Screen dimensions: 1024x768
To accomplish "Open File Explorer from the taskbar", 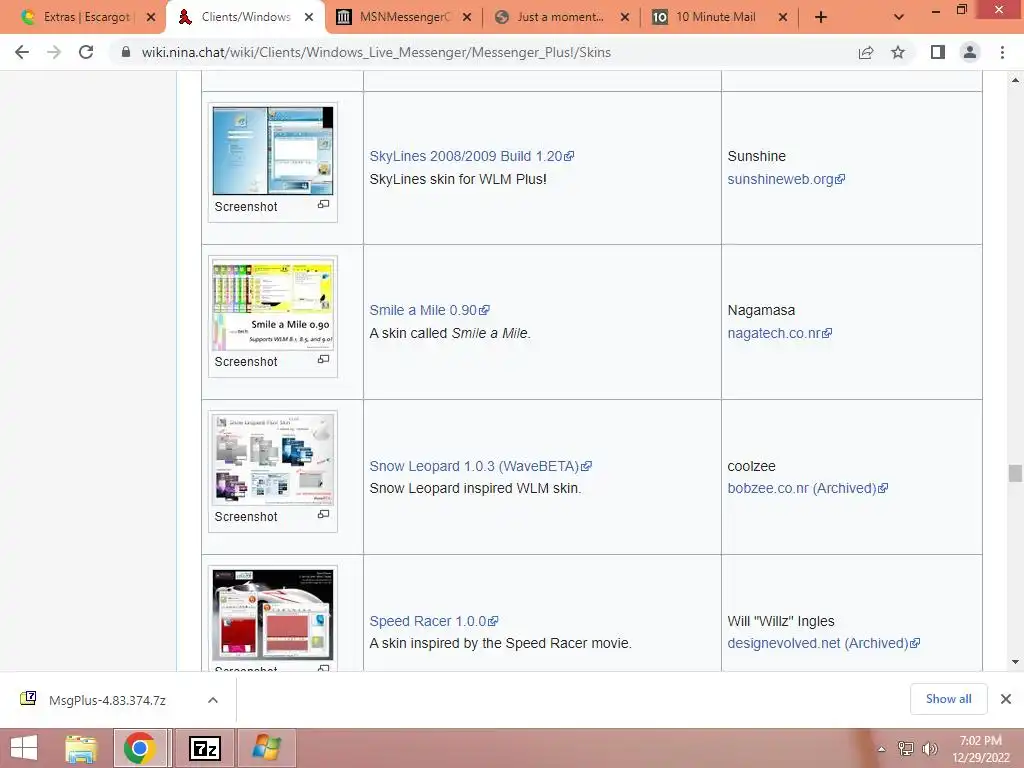I will coord(81,748).
